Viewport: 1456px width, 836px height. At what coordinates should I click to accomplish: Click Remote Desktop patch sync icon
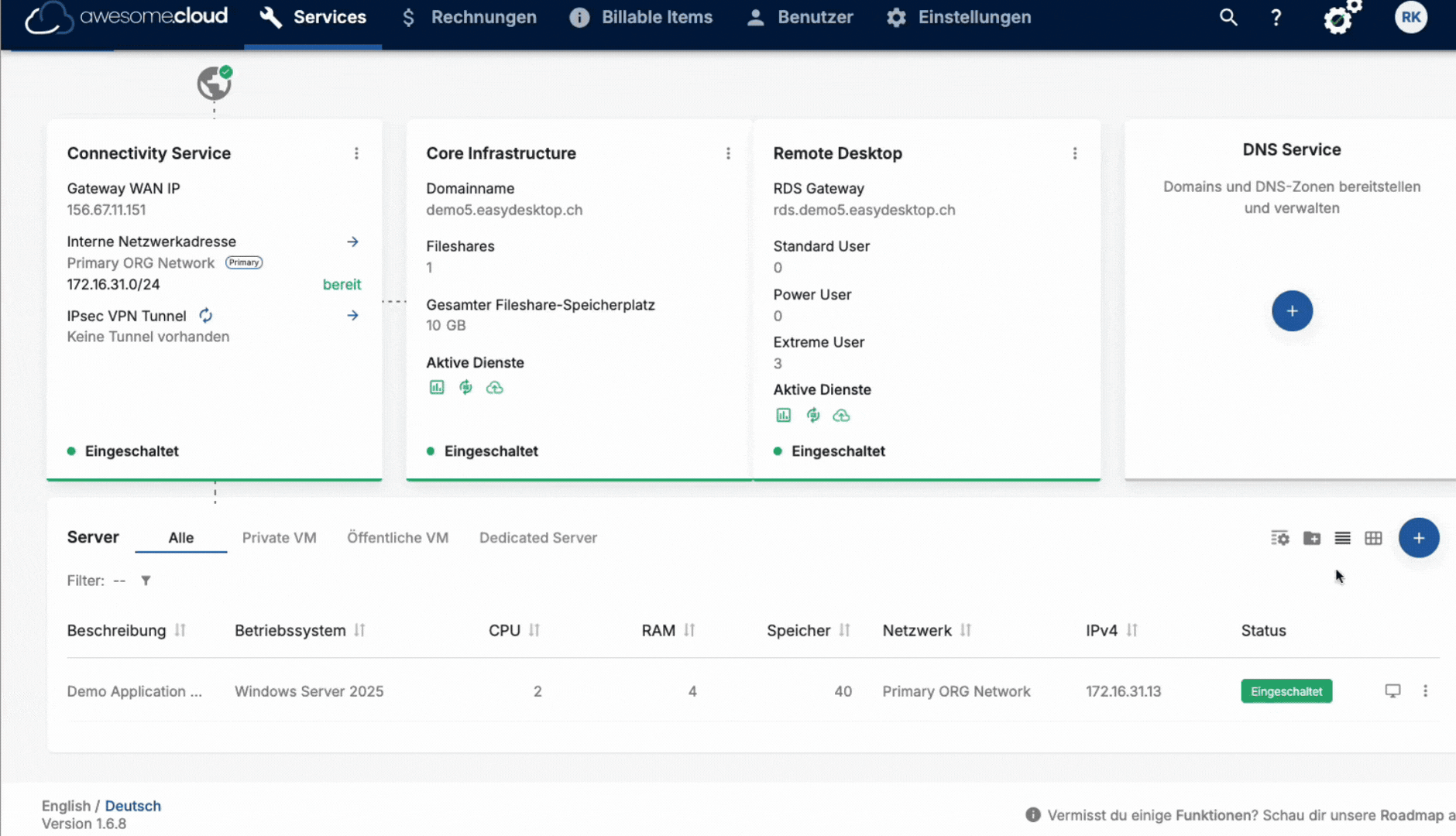[x=812, y=416]
